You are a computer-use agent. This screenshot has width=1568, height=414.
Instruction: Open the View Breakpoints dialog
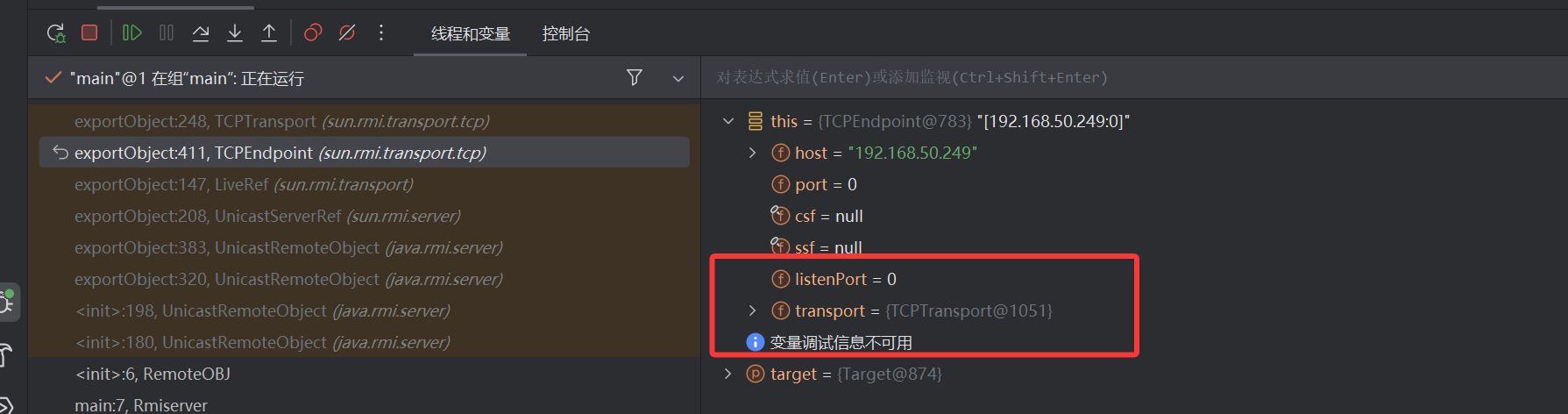313,33
